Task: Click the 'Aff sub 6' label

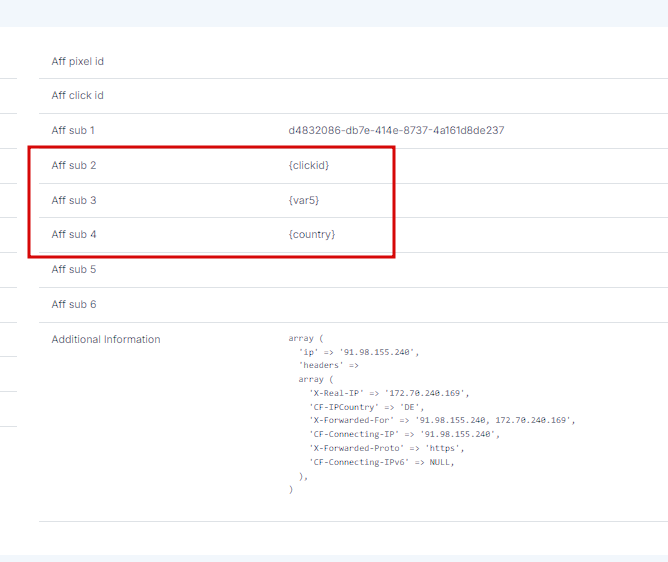Action: [74, 304]
